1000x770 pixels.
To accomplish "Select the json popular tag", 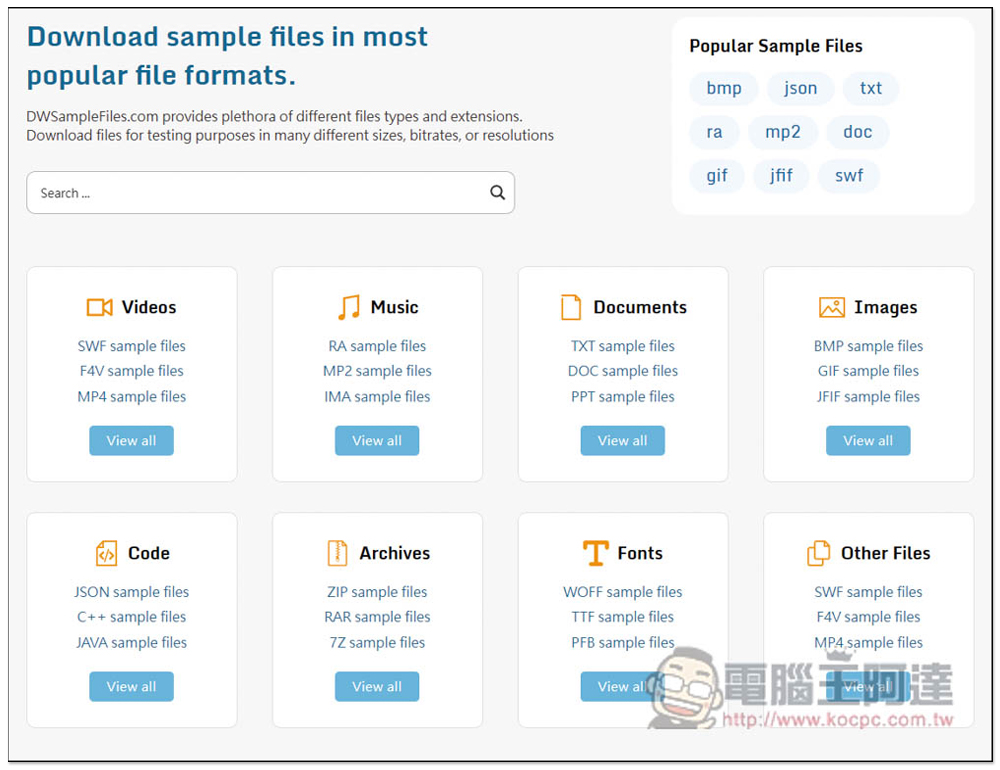I will point(800,88).
